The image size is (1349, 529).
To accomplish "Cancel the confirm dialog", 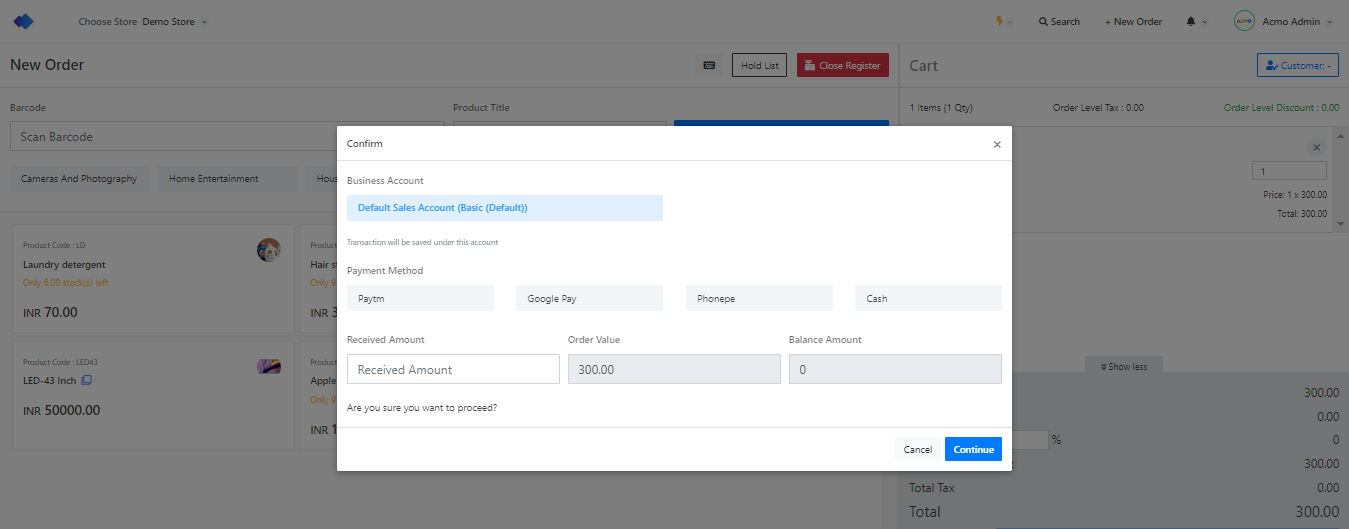I will pyautogui.click(x=917, y=449).
